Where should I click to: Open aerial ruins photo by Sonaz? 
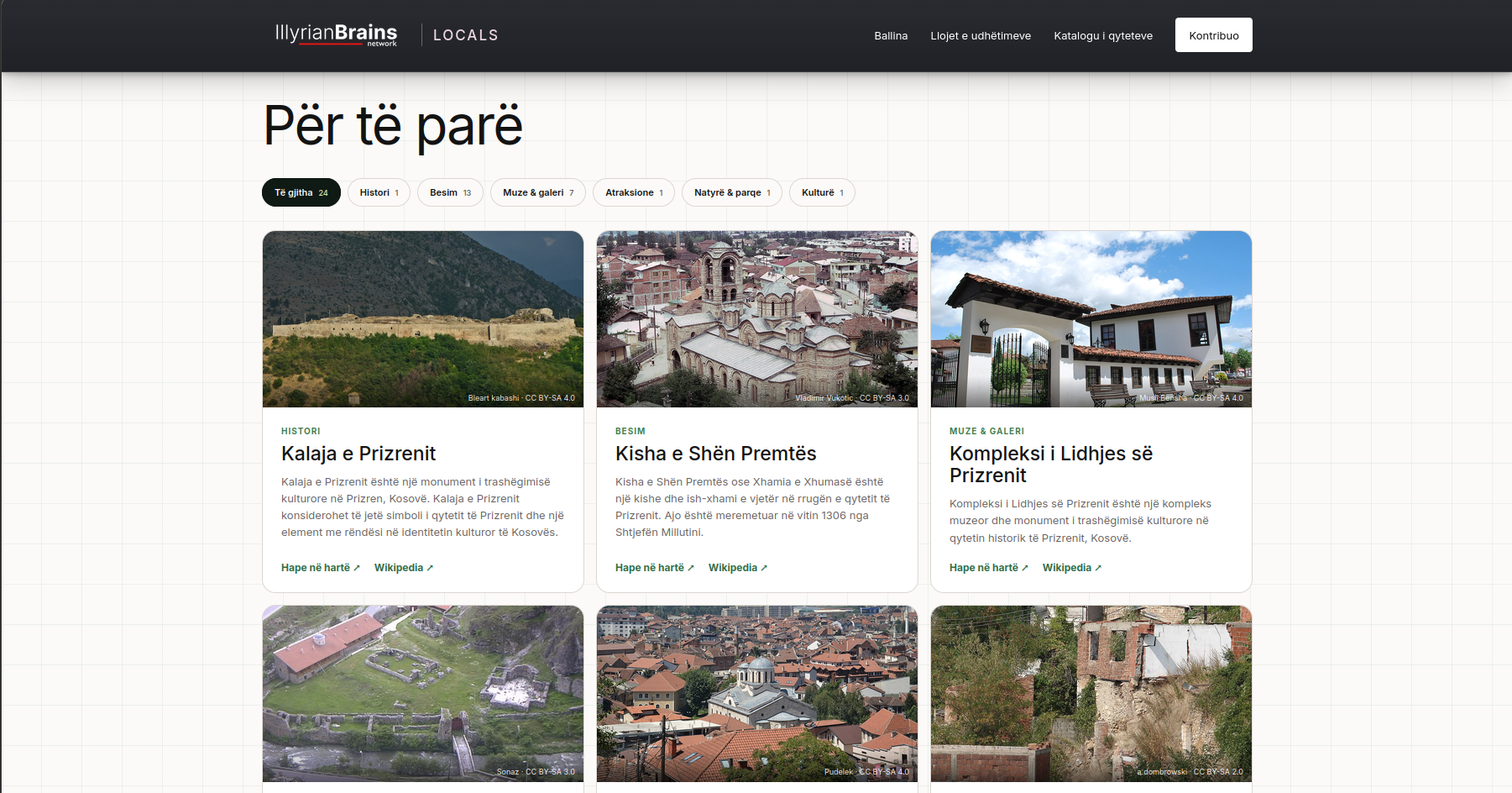point(423,694)
